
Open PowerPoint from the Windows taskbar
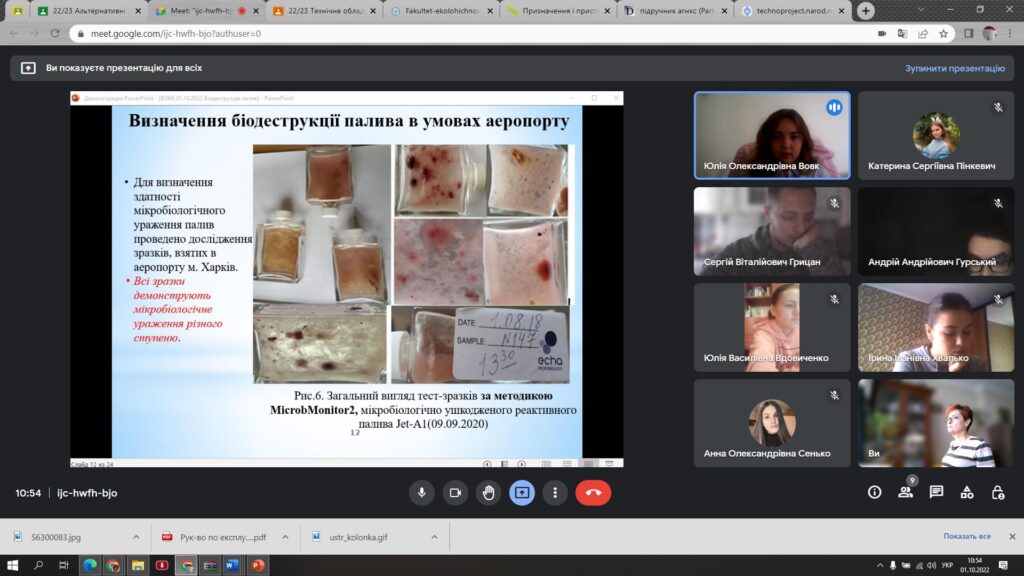257,565
